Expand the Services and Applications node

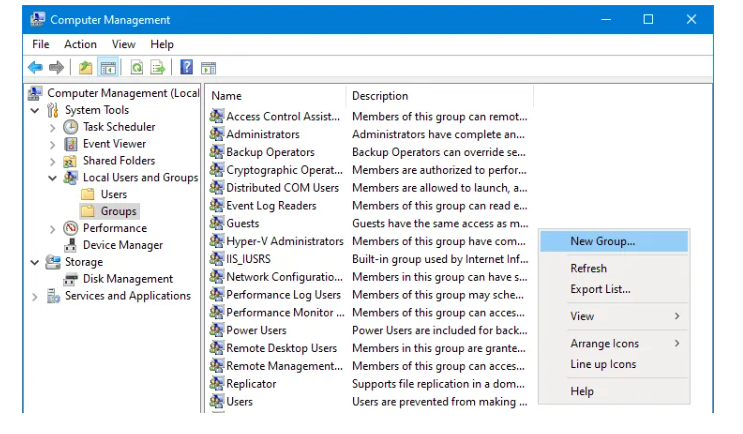pos(35,297)
